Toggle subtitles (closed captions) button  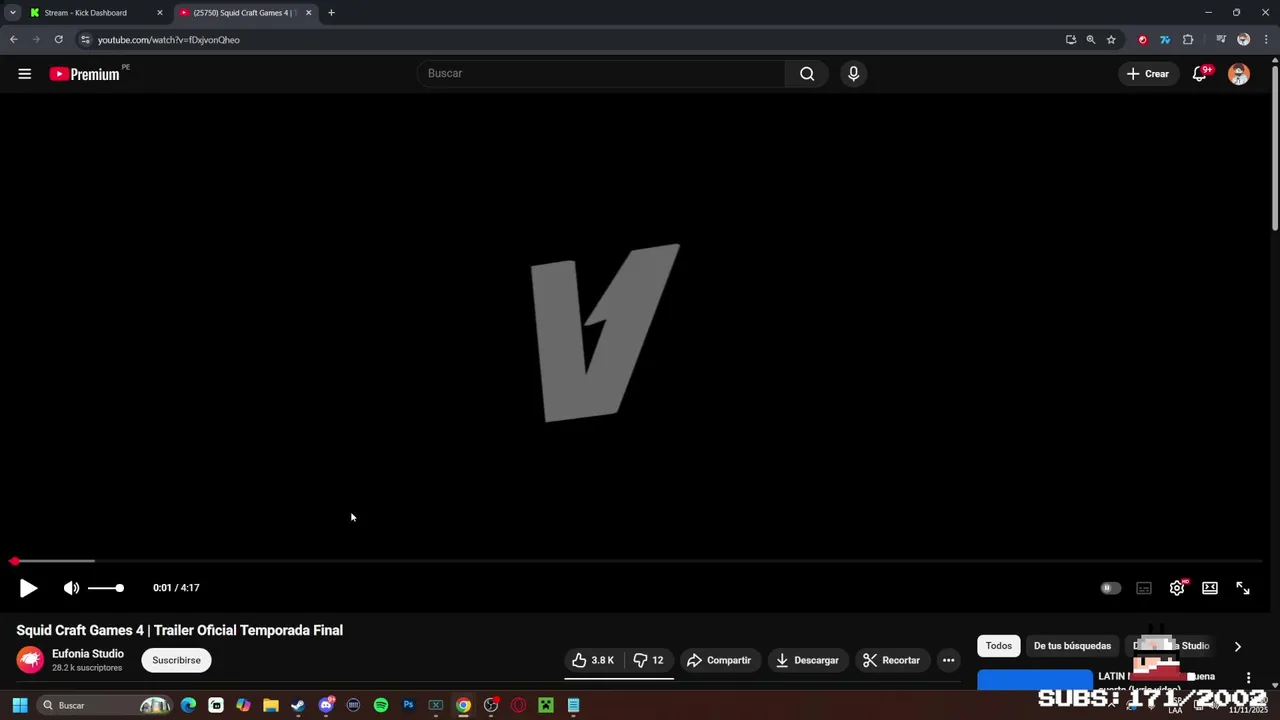point(1144,588)
